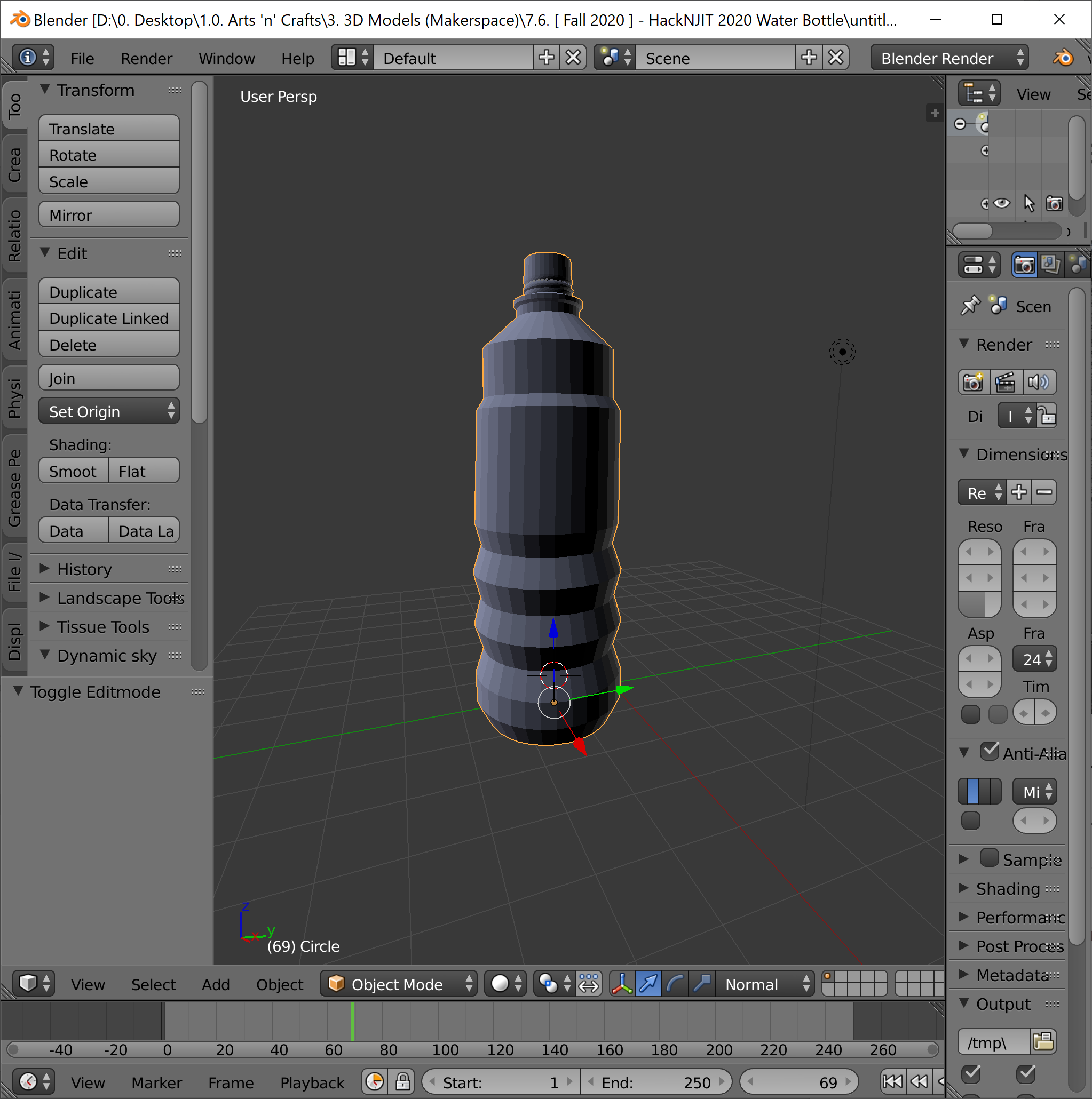Select the translate manipulator arrow icon

pyautogui.click(x=648, y=984)
